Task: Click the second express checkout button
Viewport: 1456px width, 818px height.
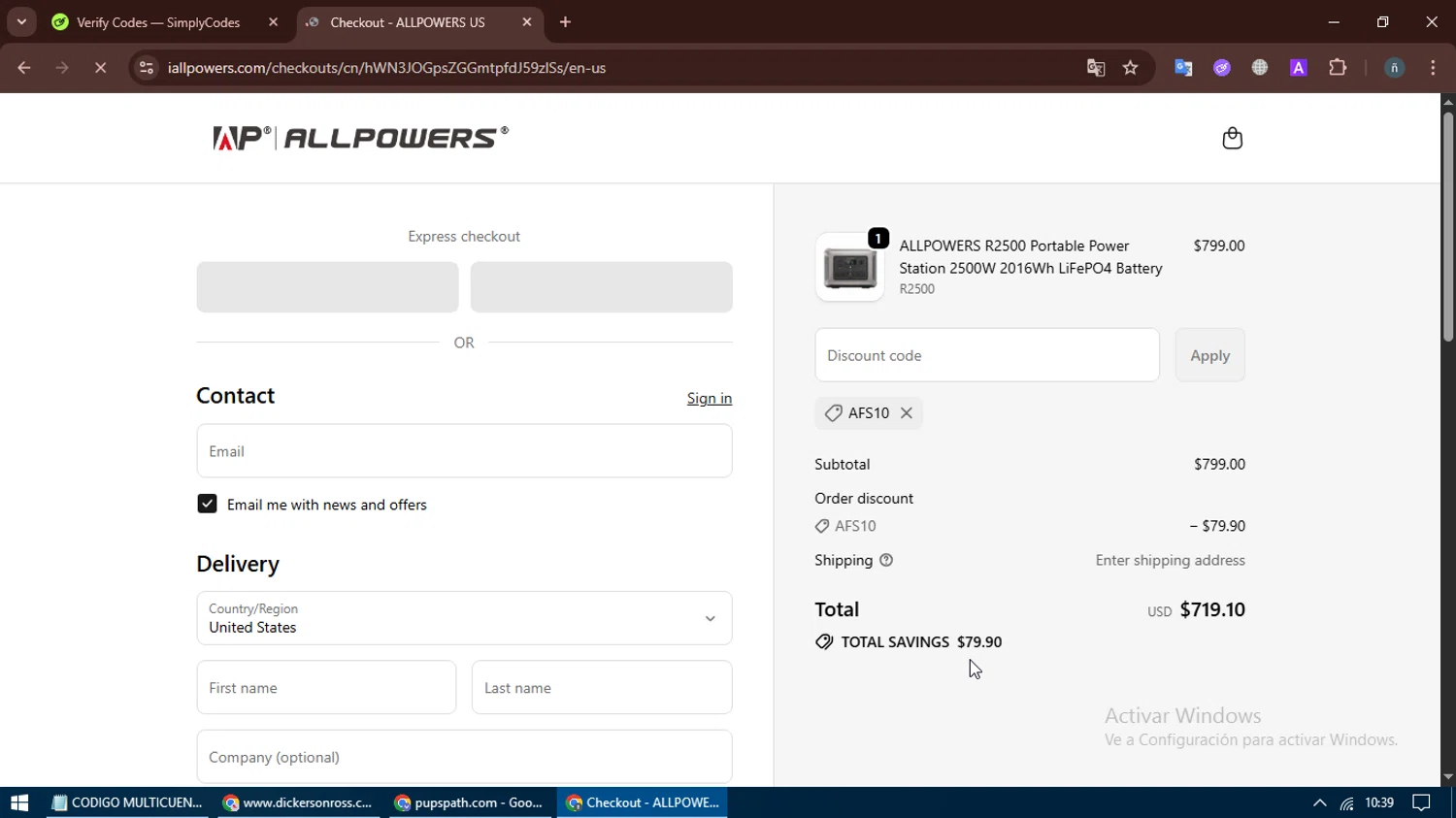Action: [x=602, y=287]
